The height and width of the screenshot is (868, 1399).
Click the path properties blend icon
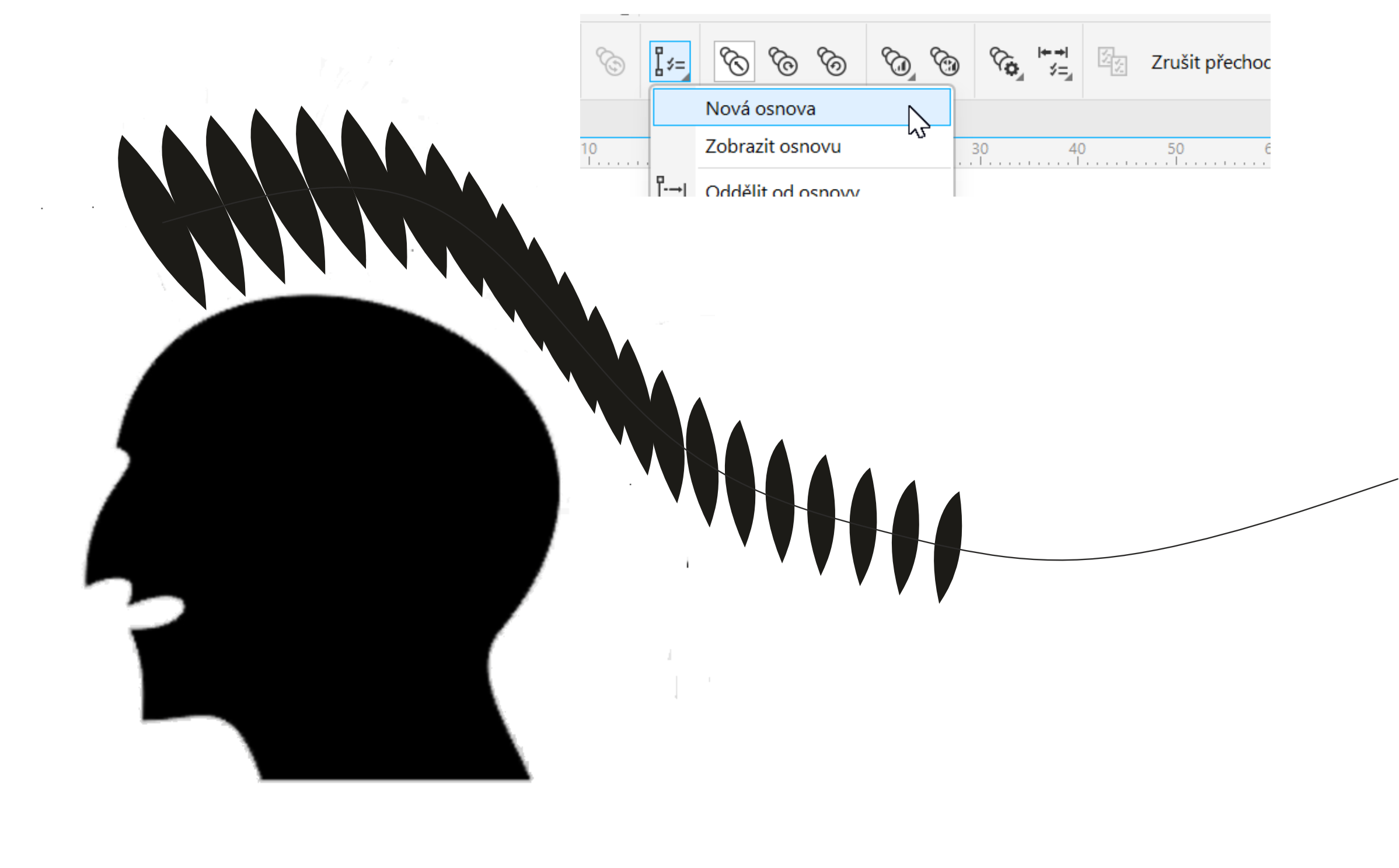point(669,62)
